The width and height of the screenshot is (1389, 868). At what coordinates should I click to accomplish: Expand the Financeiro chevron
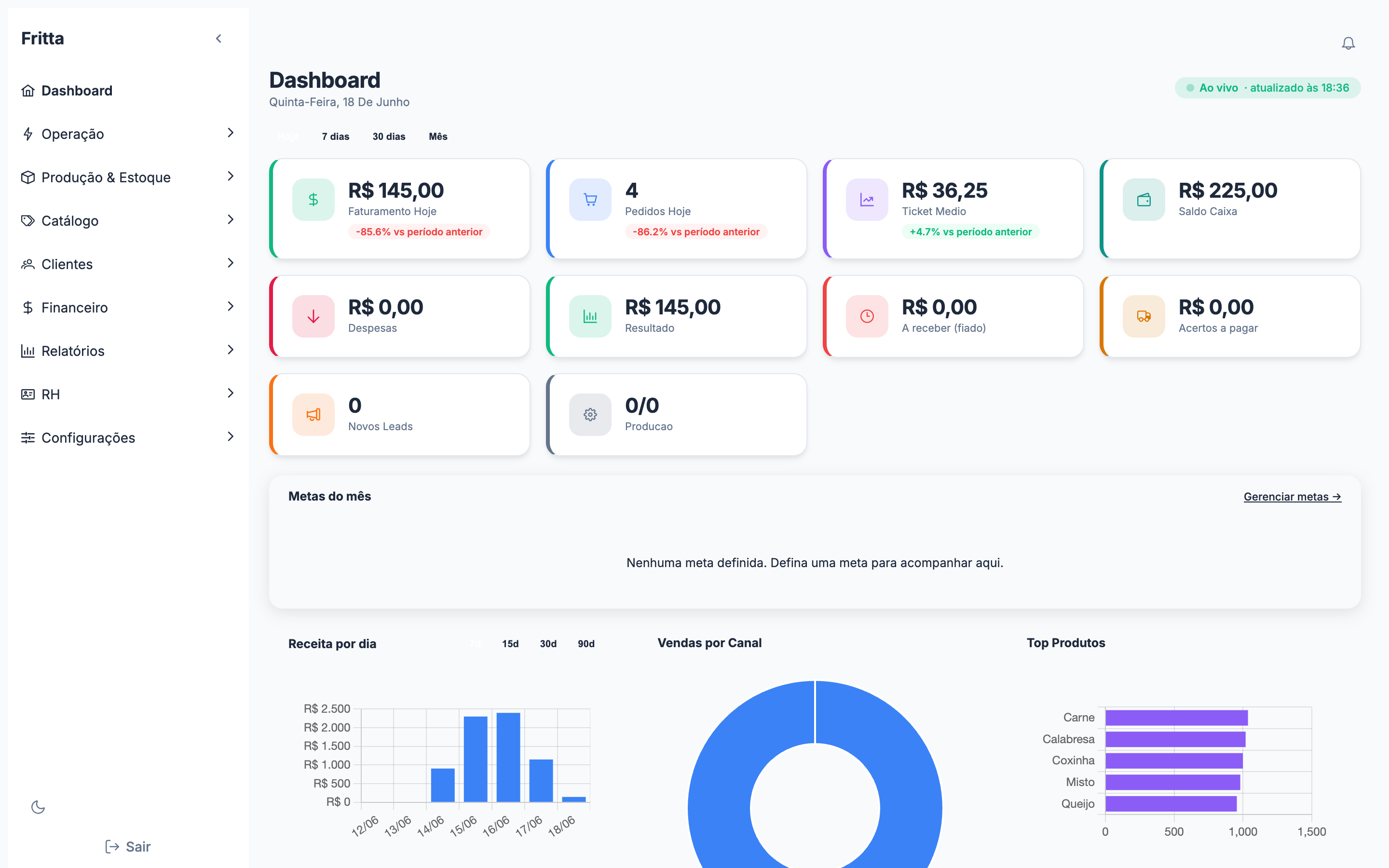point(230,307)
